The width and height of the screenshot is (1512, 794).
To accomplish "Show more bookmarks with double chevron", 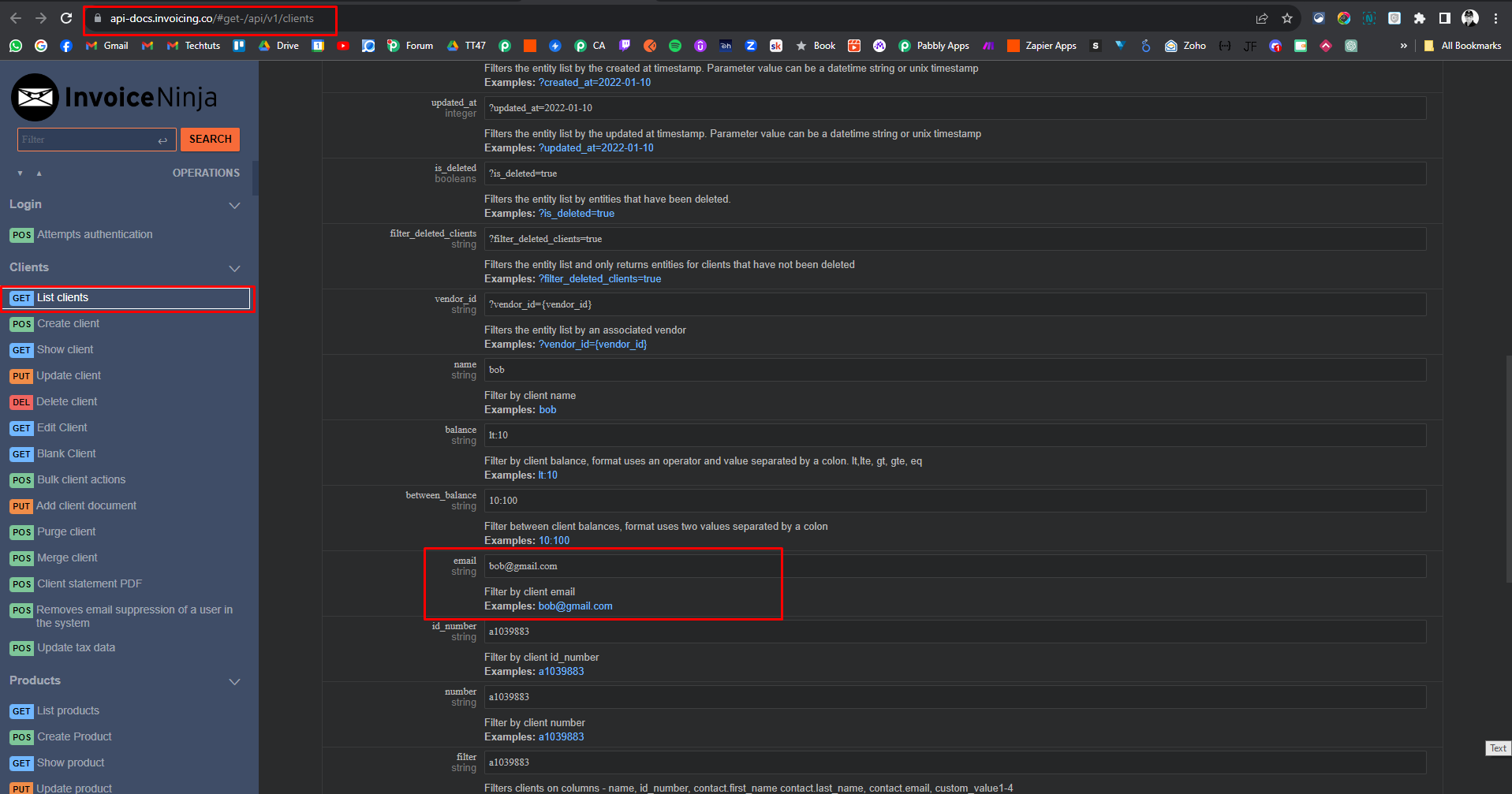I will pos(1403,46).
